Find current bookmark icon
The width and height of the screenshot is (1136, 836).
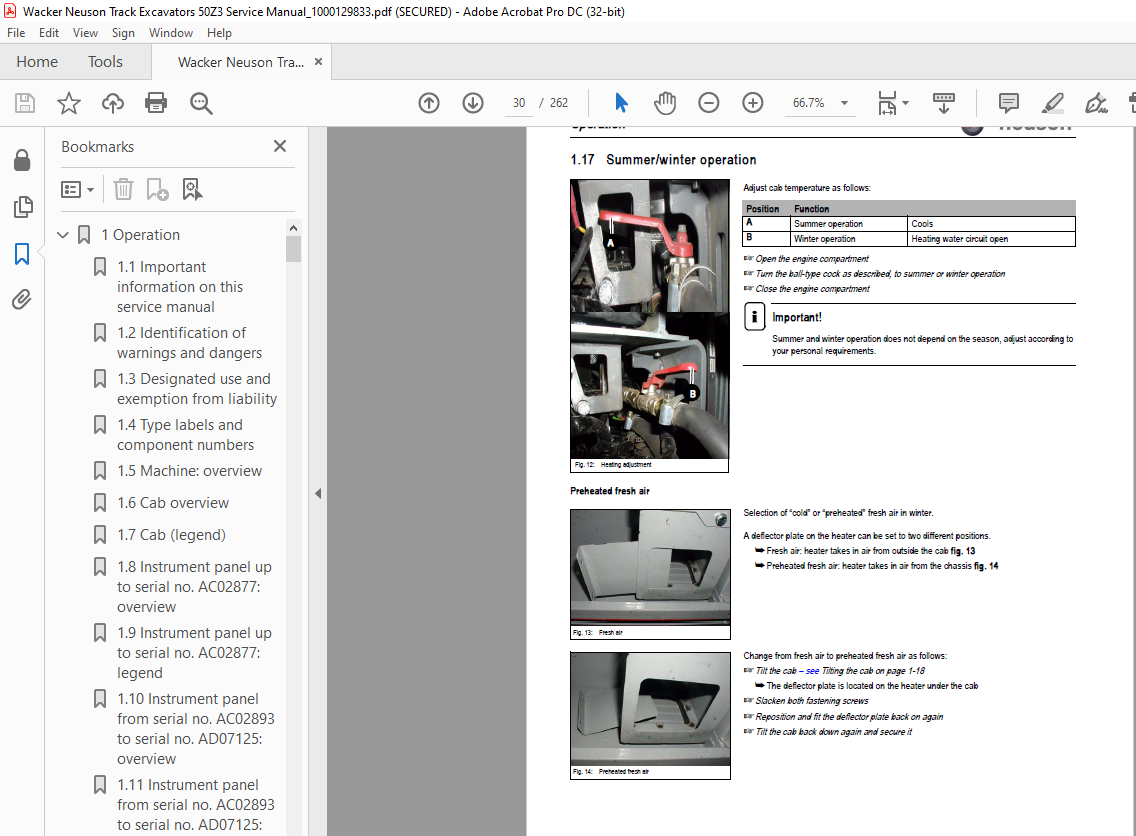click(192, 189)
